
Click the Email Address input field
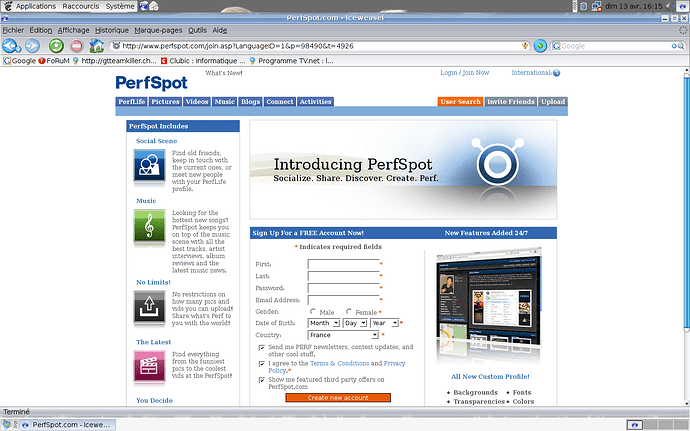342,300
